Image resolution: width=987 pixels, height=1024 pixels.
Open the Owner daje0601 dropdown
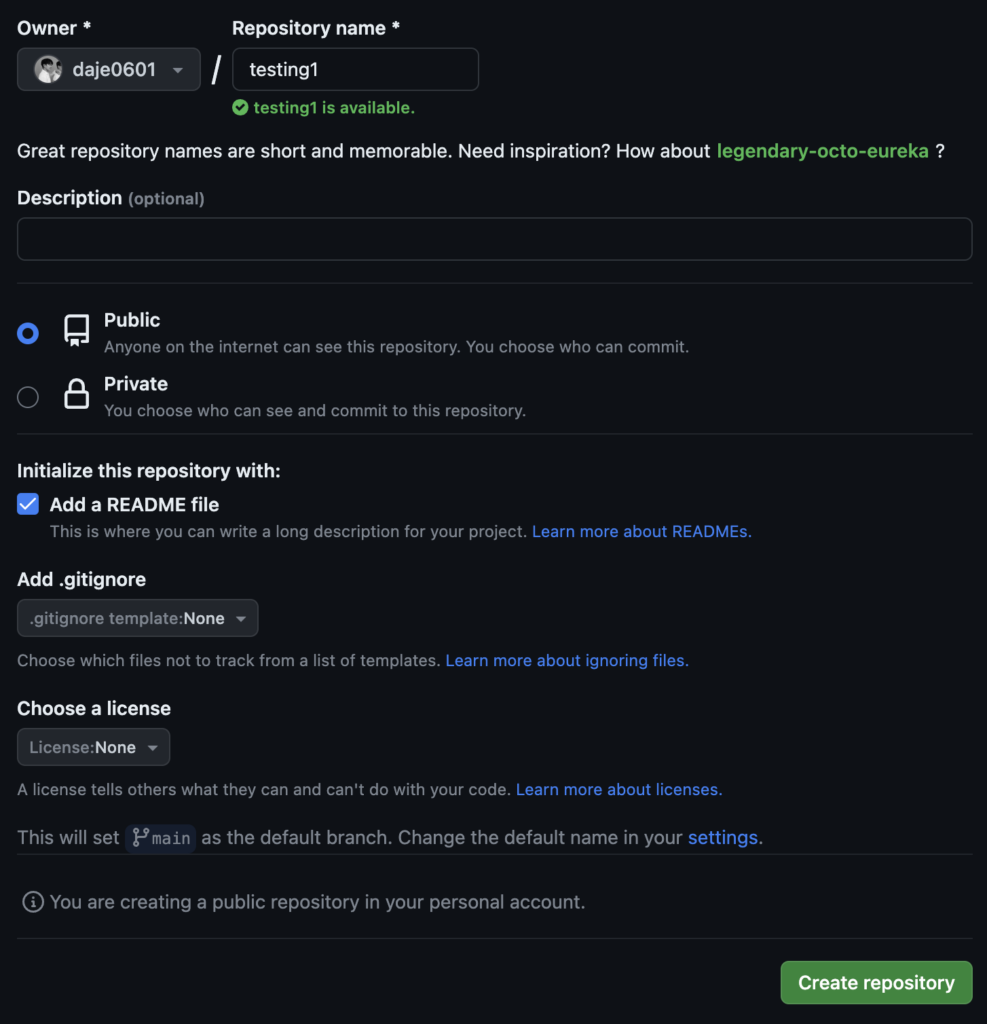tap(108, 69)
